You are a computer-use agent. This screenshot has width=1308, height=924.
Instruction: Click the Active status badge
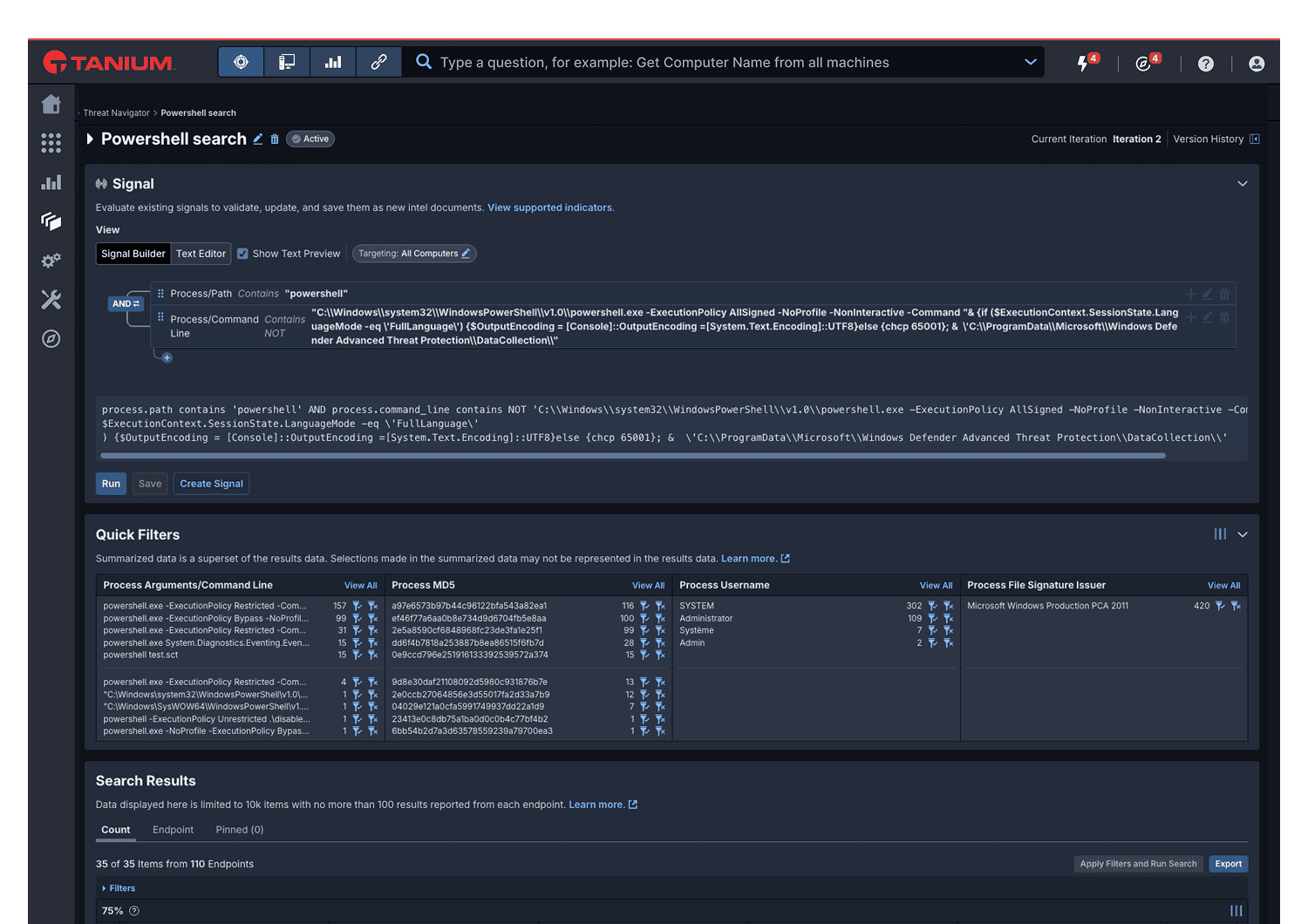pyautogui.click(x=310, y=139)
